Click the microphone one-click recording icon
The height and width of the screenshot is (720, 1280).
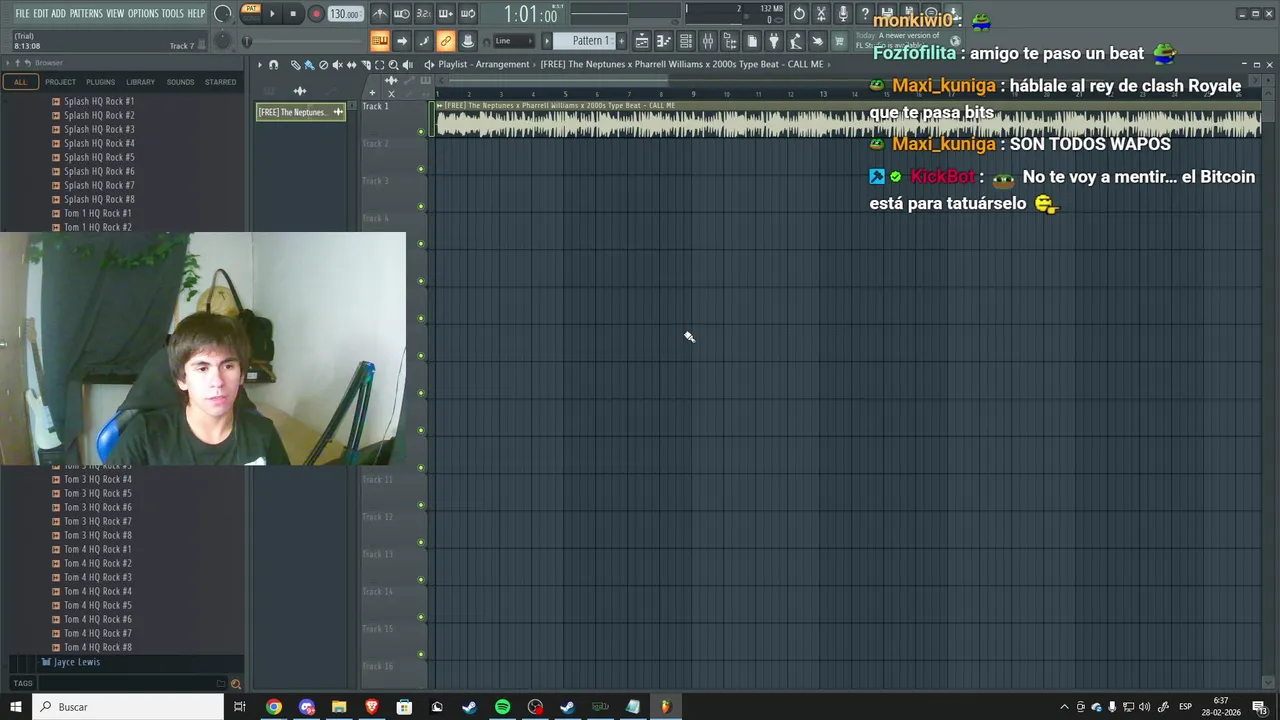pyautogui.click(x=843, y=13)
